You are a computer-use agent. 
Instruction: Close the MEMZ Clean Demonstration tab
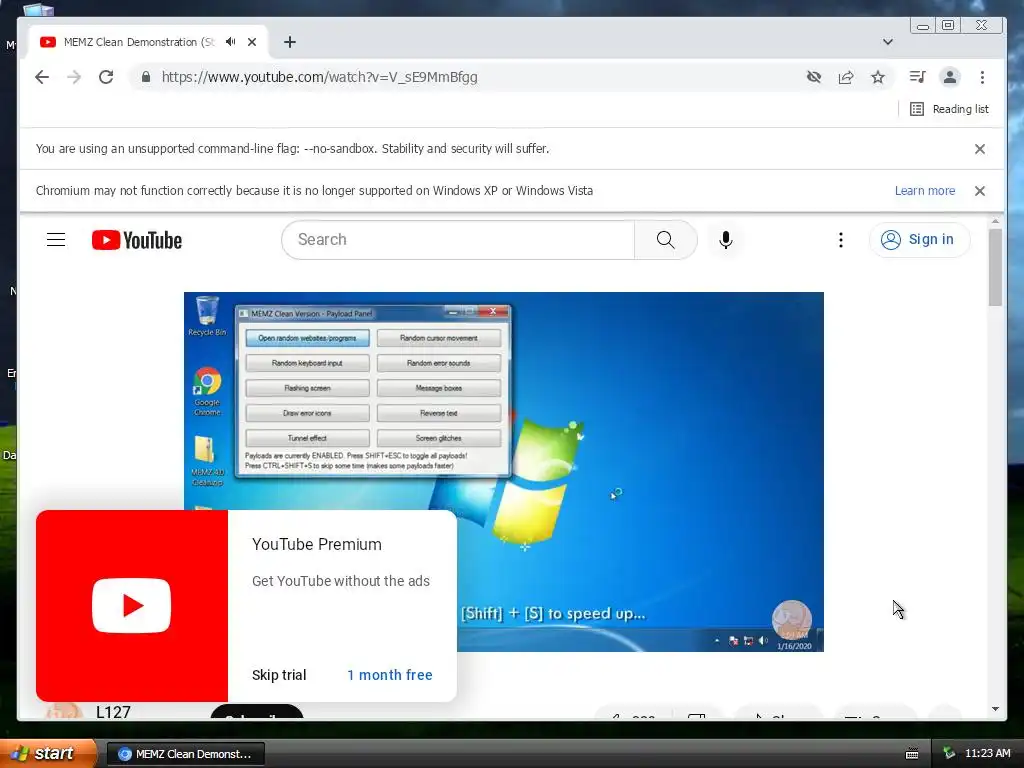[x=252, y=42]
